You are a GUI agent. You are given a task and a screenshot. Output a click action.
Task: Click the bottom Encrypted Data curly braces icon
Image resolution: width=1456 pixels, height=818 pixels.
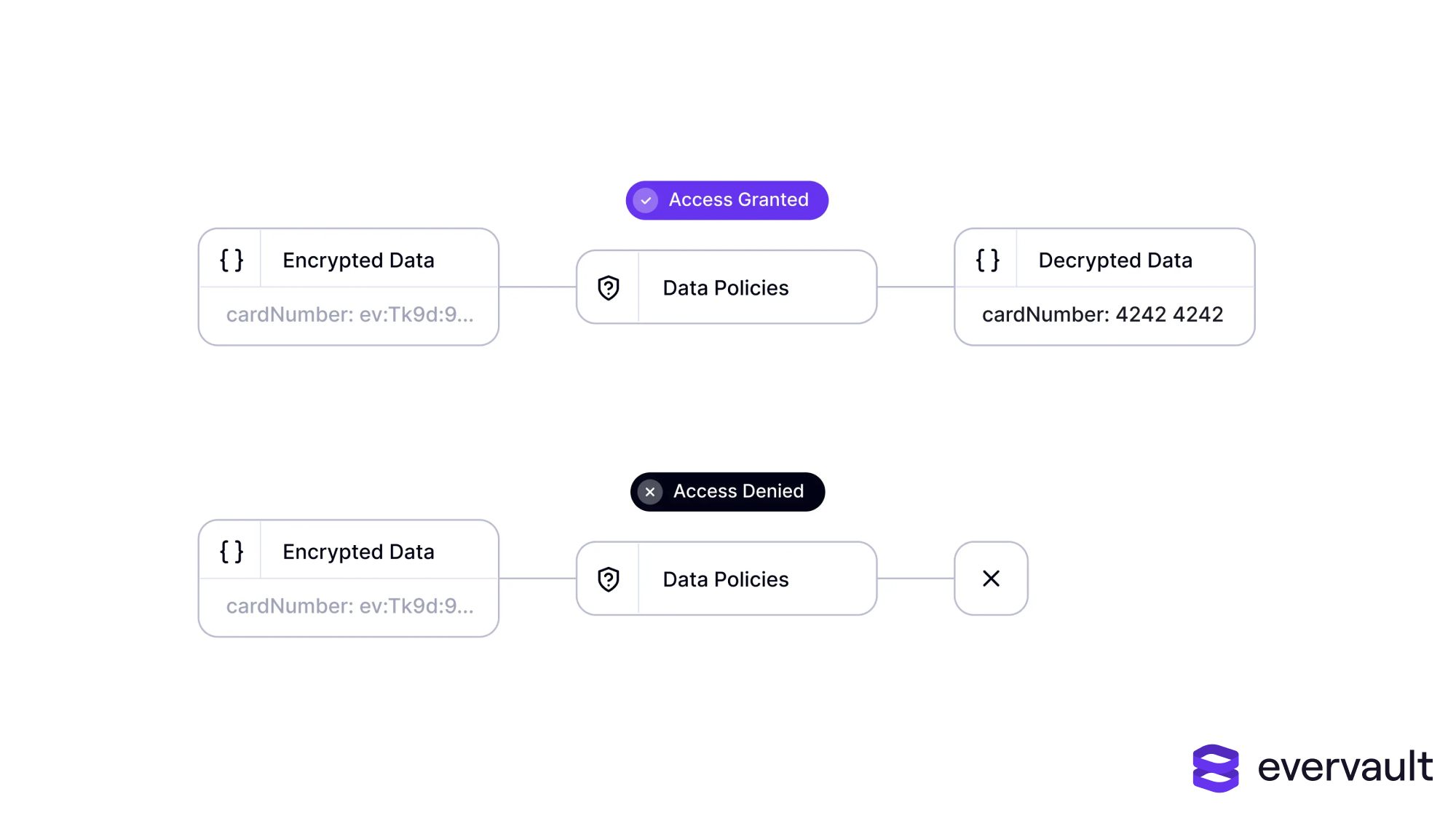(232, 552)
